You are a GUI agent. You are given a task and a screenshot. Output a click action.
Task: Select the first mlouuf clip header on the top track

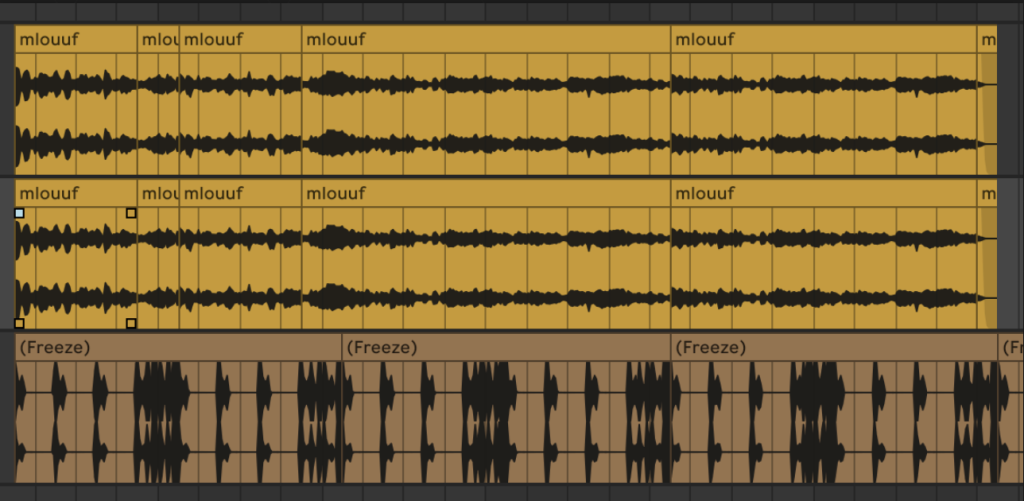pos(76,40)
